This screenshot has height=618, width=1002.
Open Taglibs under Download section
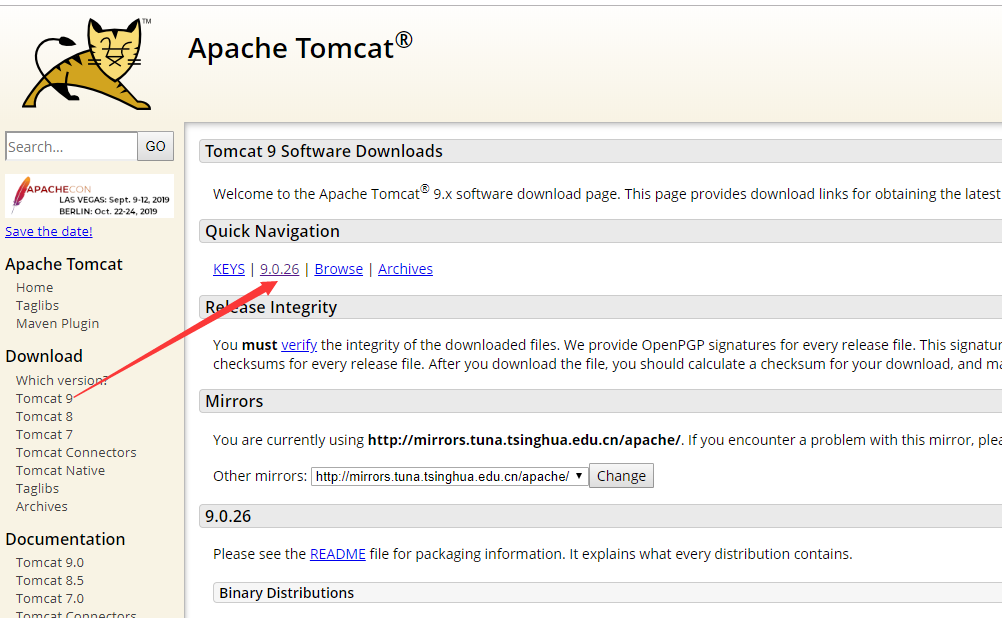37,488
